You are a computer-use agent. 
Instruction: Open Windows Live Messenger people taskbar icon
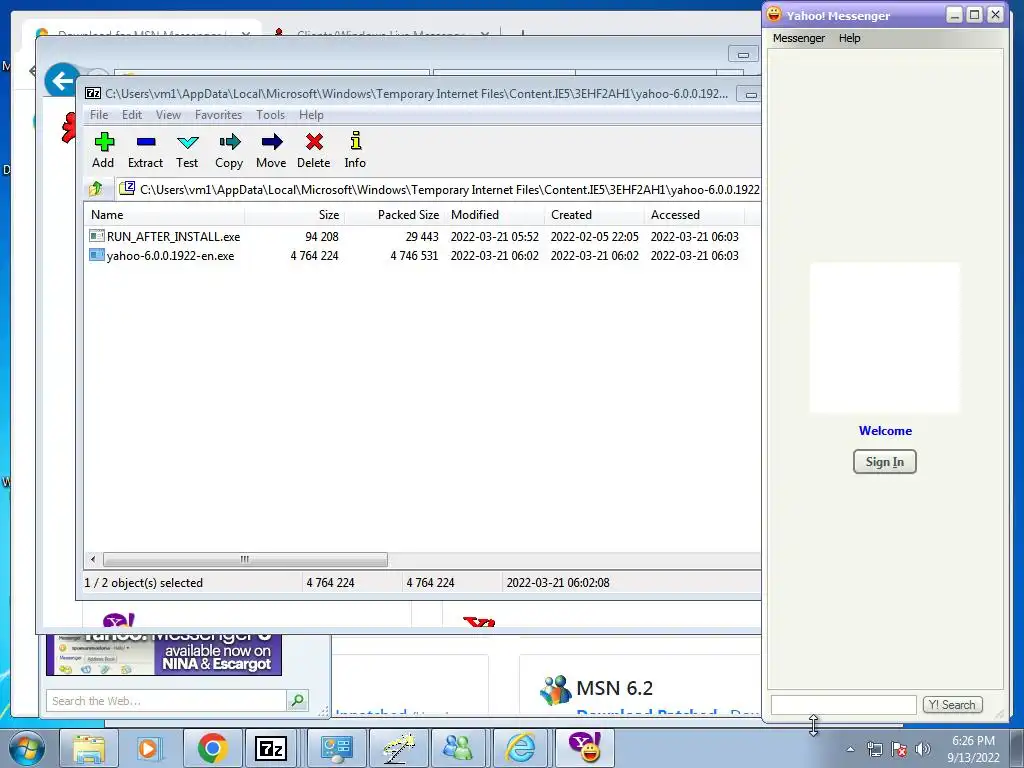pos(457,748)
